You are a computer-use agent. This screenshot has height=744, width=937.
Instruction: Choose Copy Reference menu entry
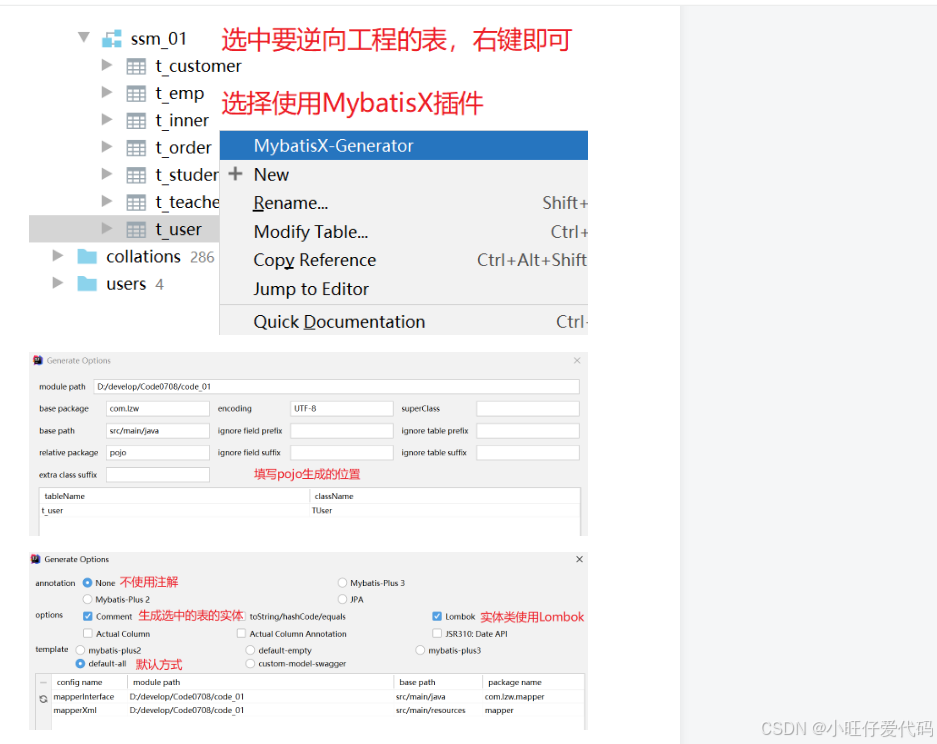click(x=403, y=261)
